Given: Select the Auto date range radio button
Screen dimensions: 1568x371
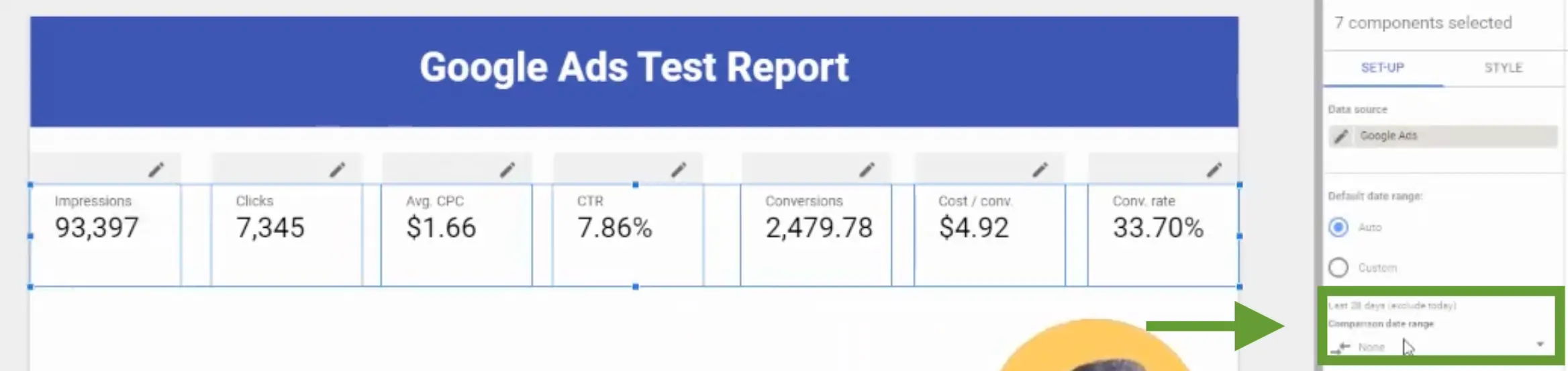Looking at the screenshot, I should (1338, 227).
